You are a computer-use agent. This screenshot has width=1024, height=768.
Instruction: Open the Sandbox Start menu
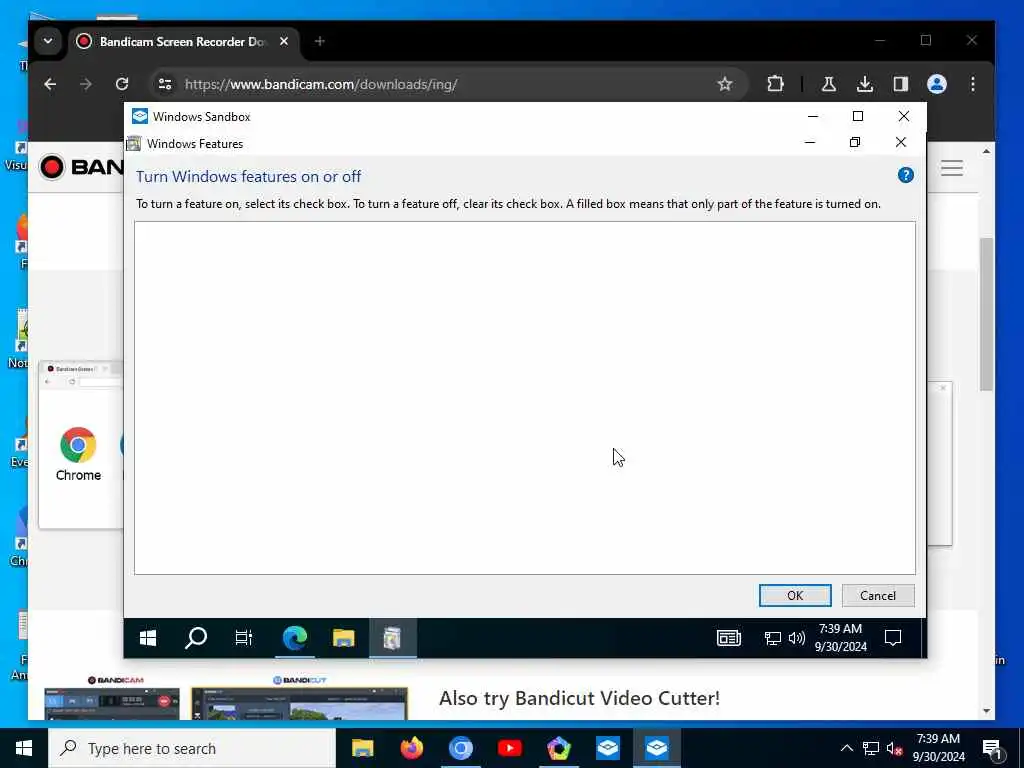point(148,637)
